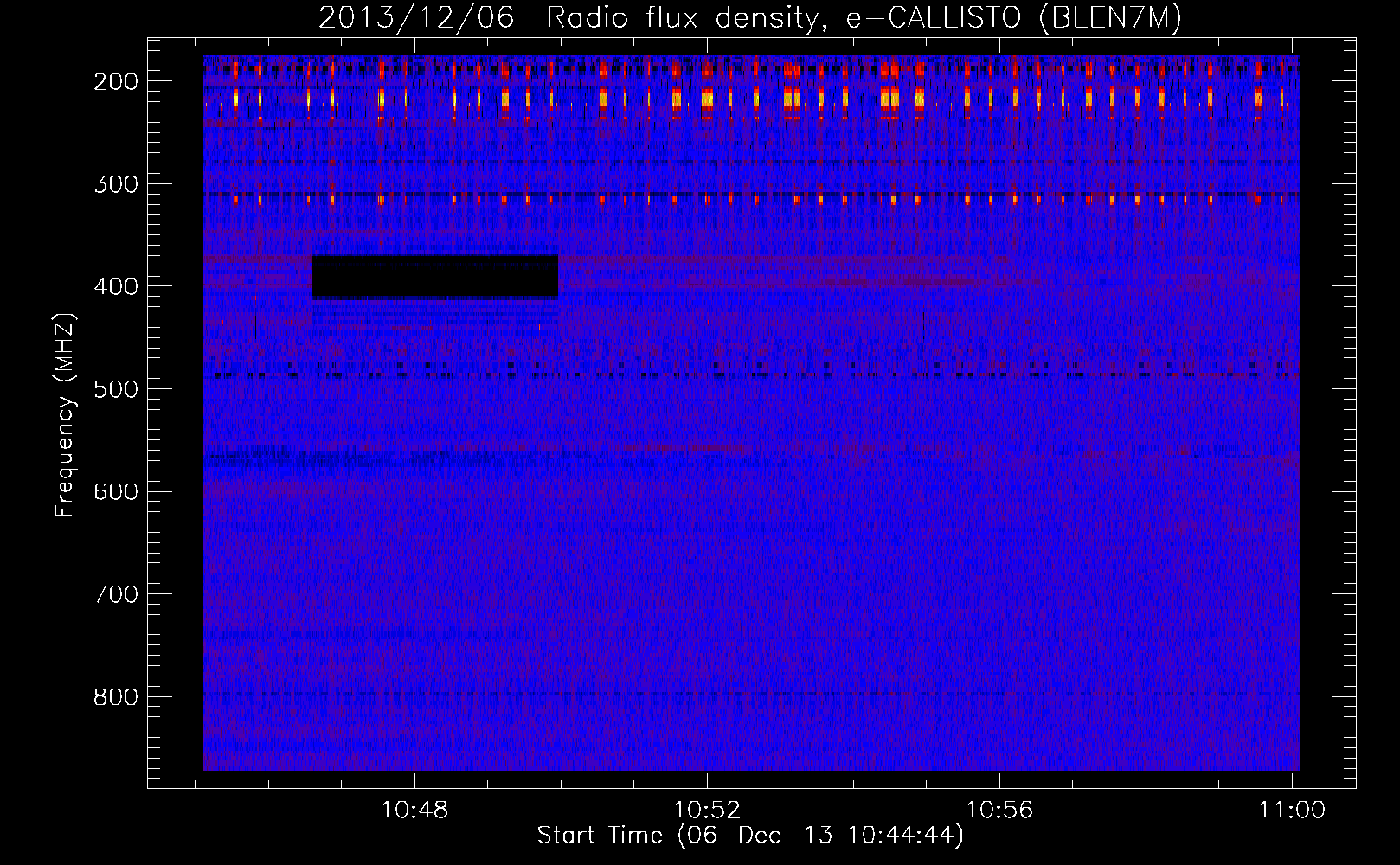Click the 11:00 time tick label
The height and width of the screenshot is (865, 1400).
tap(1292, 811)
